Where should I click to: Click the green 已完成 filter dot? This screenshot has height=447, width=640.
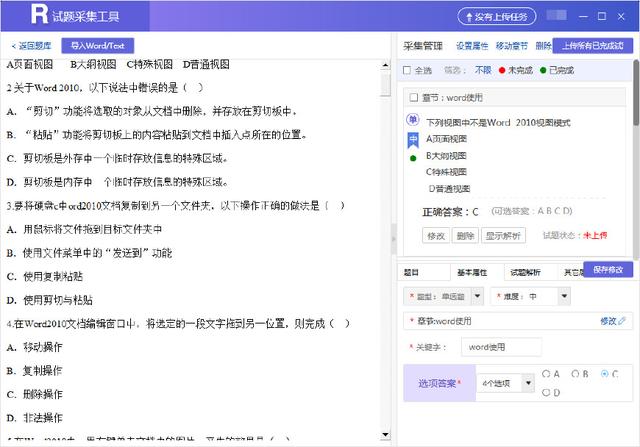543,70
